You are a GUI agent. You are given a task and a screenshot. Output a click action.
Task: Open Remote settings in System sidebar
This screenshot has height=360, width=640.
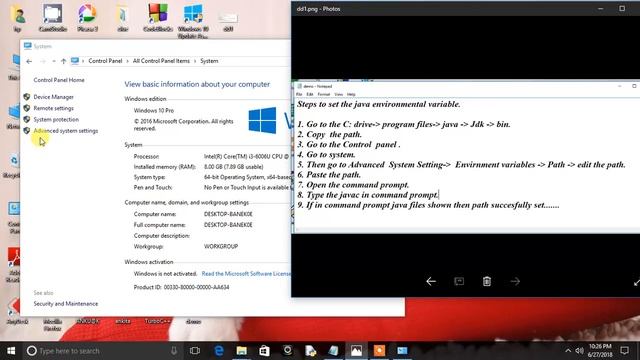(53, 108)
